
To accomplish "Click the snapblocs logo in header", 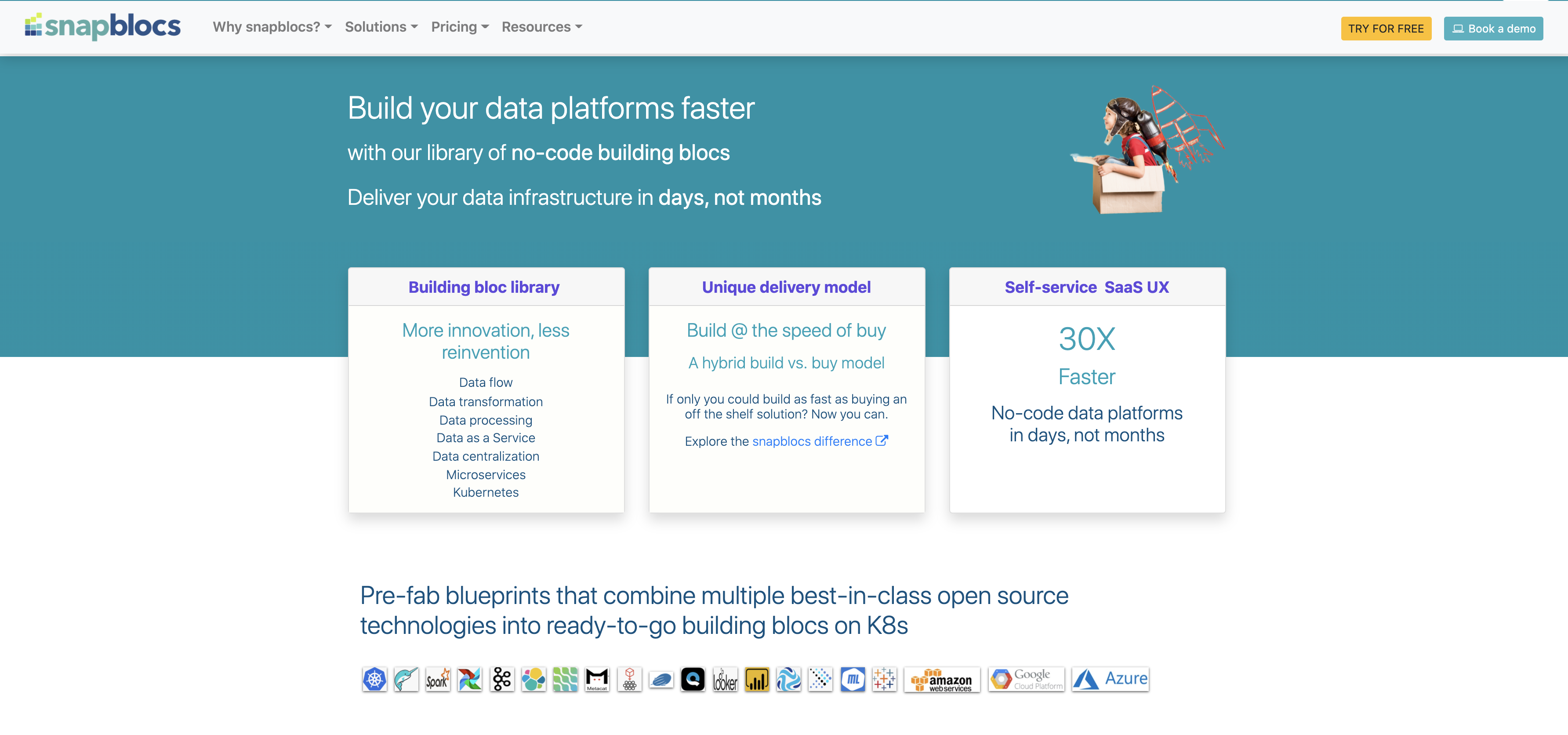I will coord(102,26).
